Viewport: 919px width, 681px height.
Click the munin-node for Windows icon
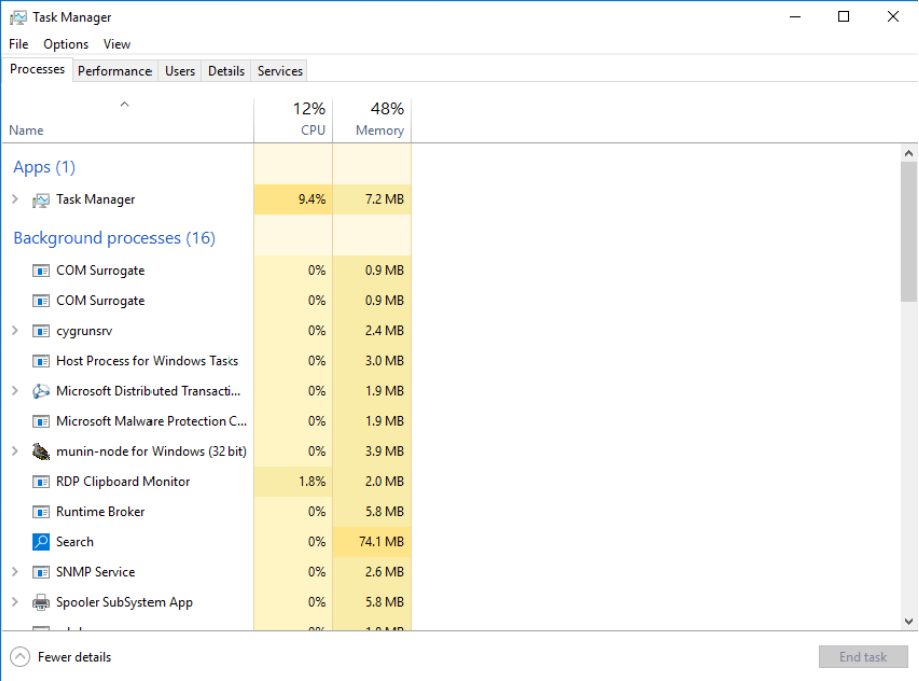pyautogui.click(x=40, y=451)
